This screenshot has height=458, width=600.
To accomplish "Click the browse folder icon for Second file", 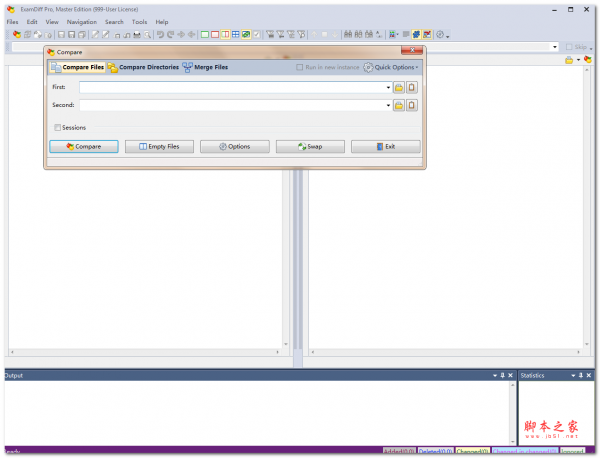I will coord(398,105).
